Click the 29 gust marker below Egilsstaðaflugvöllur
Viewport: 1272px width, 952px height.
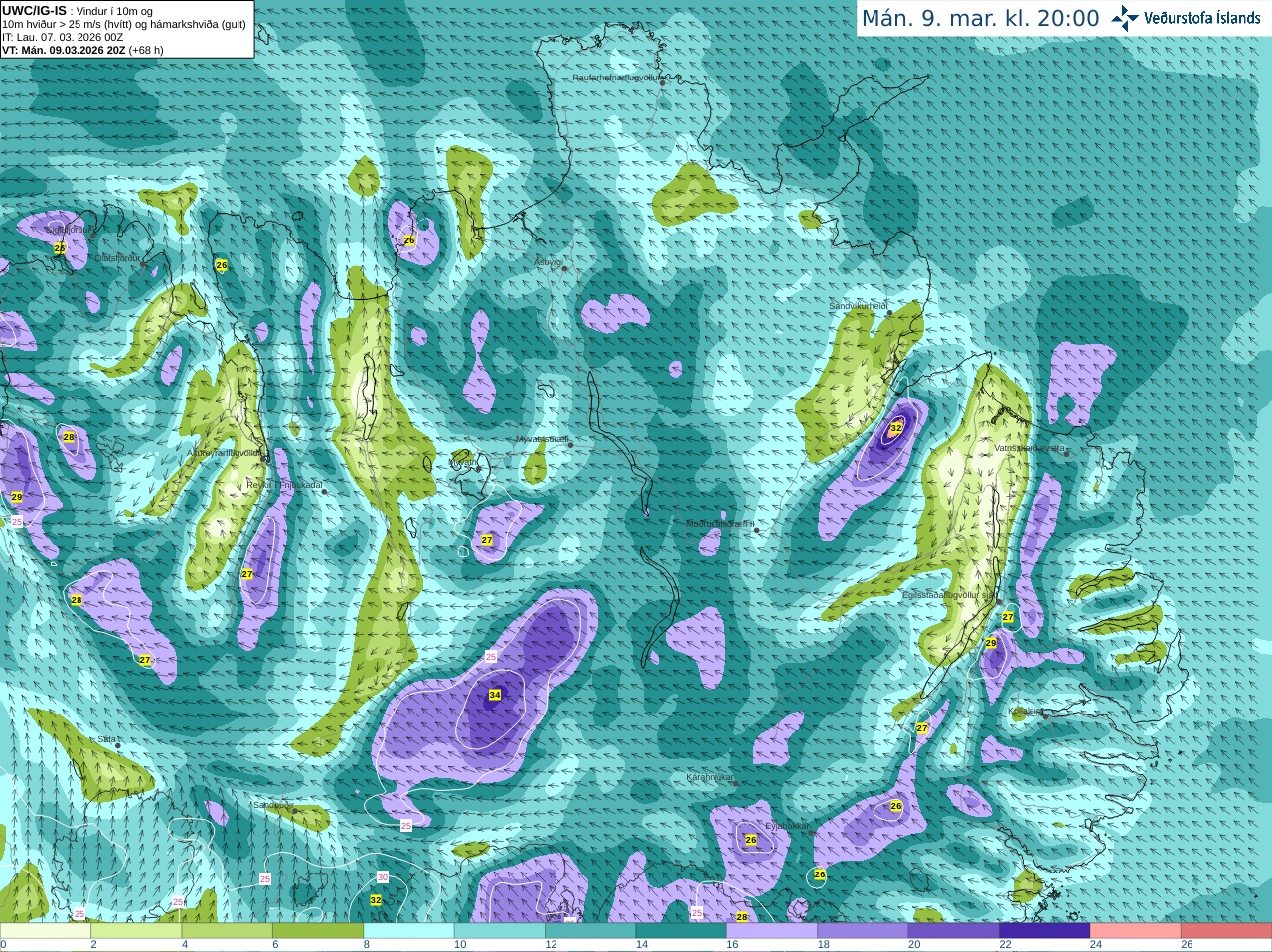click(991, 644)
